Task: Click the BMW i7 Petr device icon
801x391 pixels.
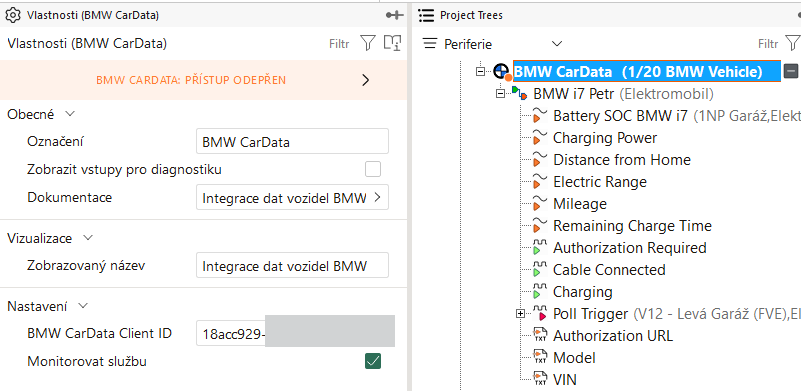Action: 520,94
